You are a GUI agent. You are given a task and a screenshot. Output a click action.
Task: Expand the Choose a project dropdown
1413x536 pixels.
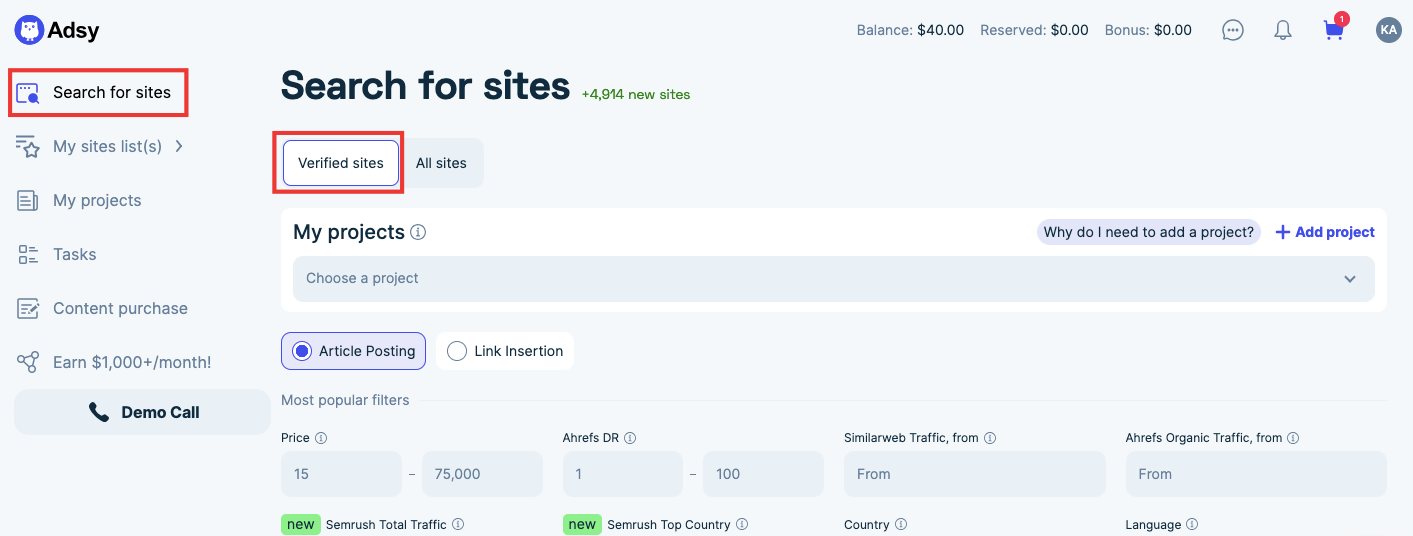click(833, 279)
